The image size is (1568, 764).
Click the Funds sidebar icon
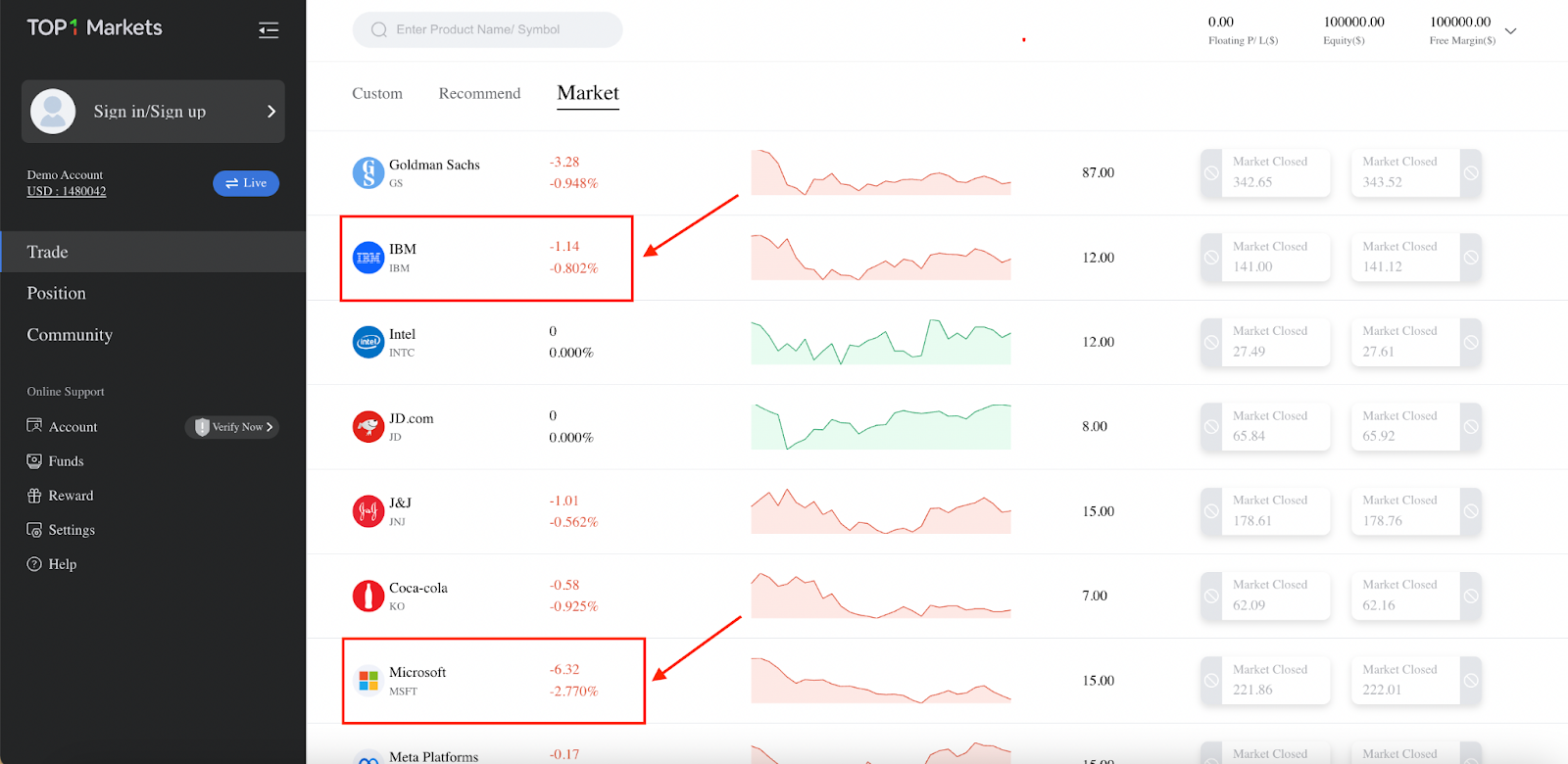tap(34, 460)
